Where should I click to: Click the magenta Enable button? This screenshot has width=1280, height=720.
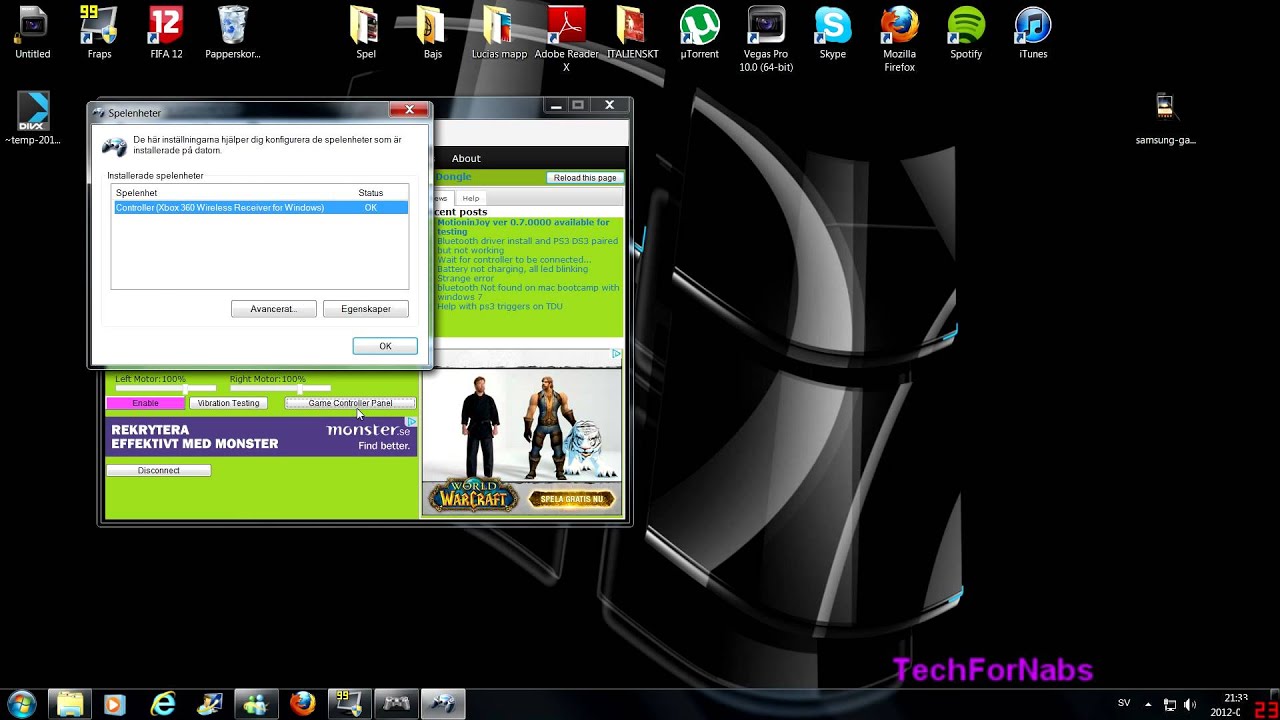click(145, 403)
